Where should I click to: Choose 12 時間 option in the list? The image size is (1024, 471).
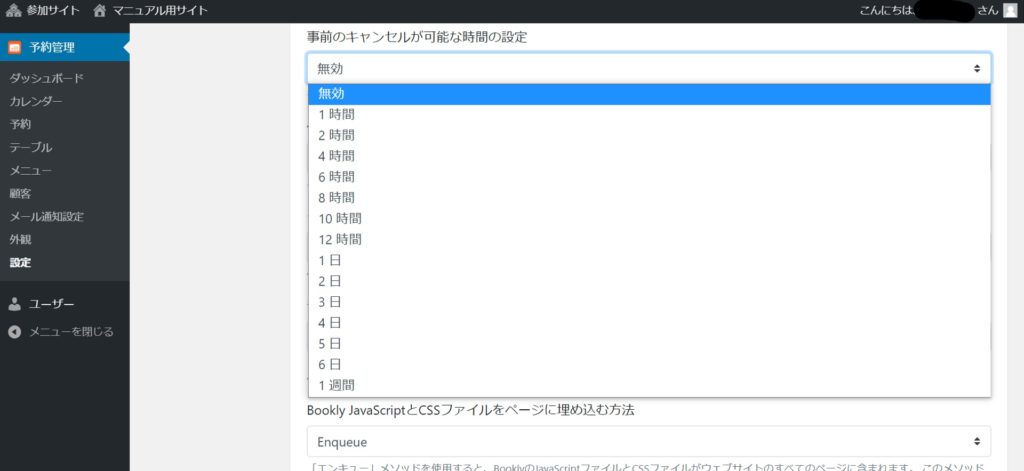point(340,239)
